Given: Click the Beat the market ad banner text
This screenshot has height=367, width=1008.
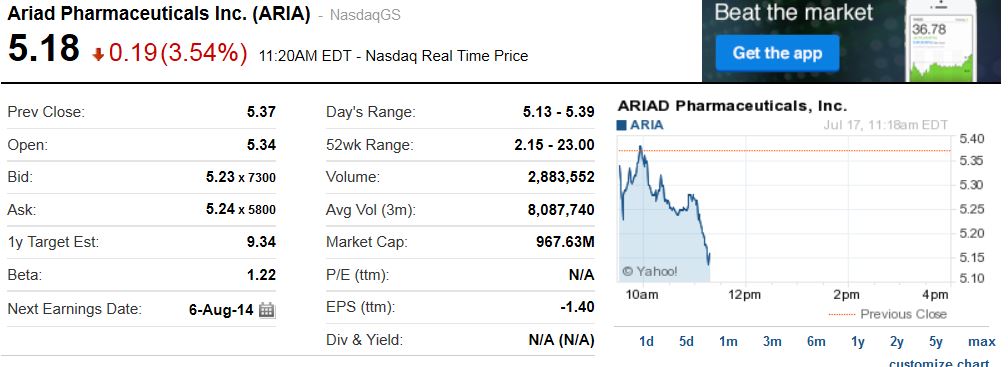Looking at the screenshot, I should tap(793, 12).
